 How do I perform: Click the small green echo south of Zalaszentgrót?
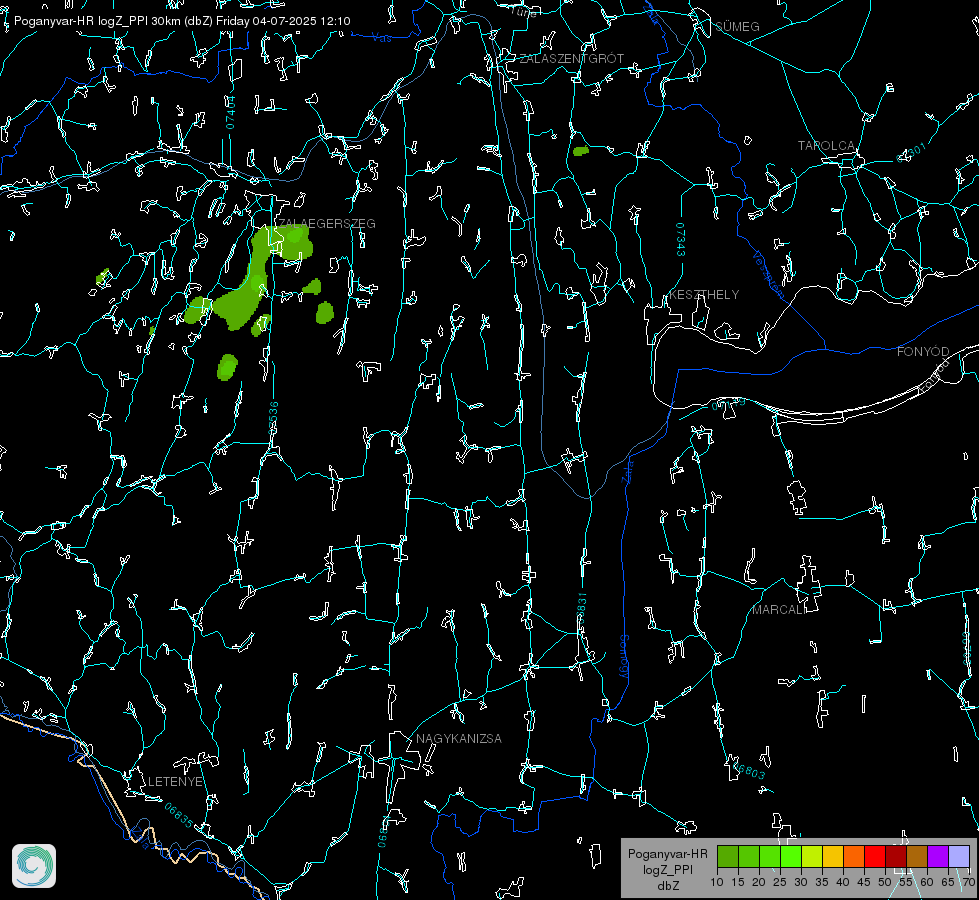click(x=581, y=151)
